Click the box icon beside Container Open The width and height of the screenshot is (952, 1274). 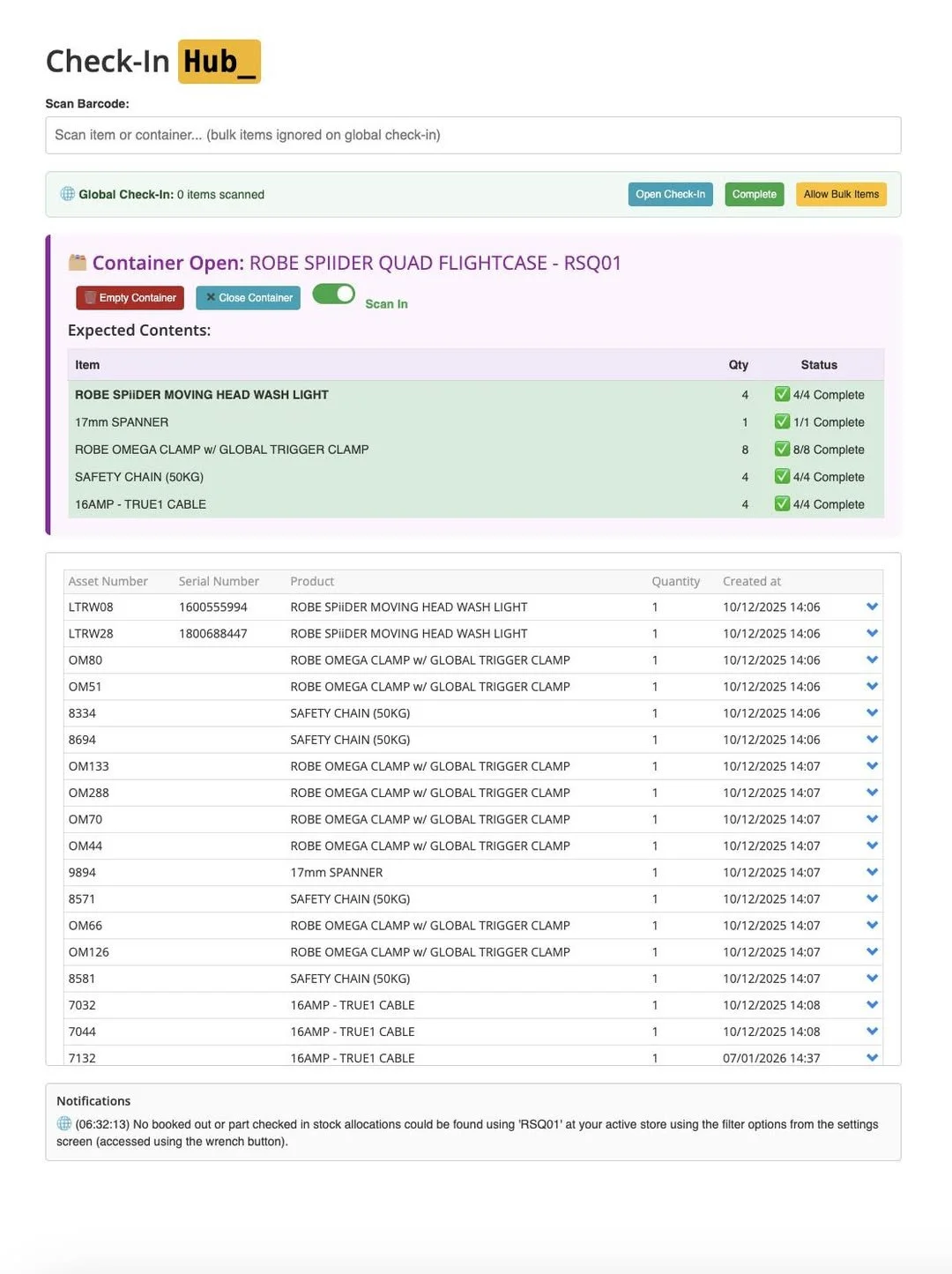(x=78, y=262)
